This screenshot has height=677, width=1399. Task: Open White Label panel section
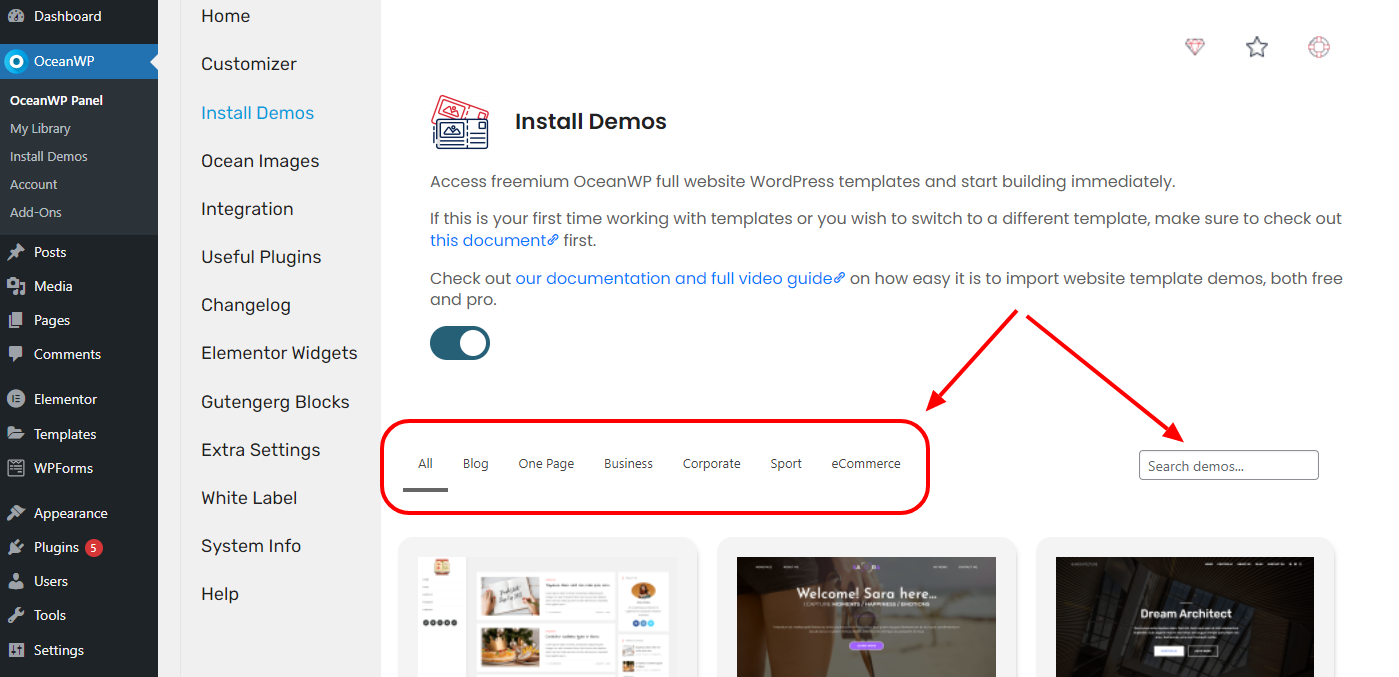(x=249, y=498)
